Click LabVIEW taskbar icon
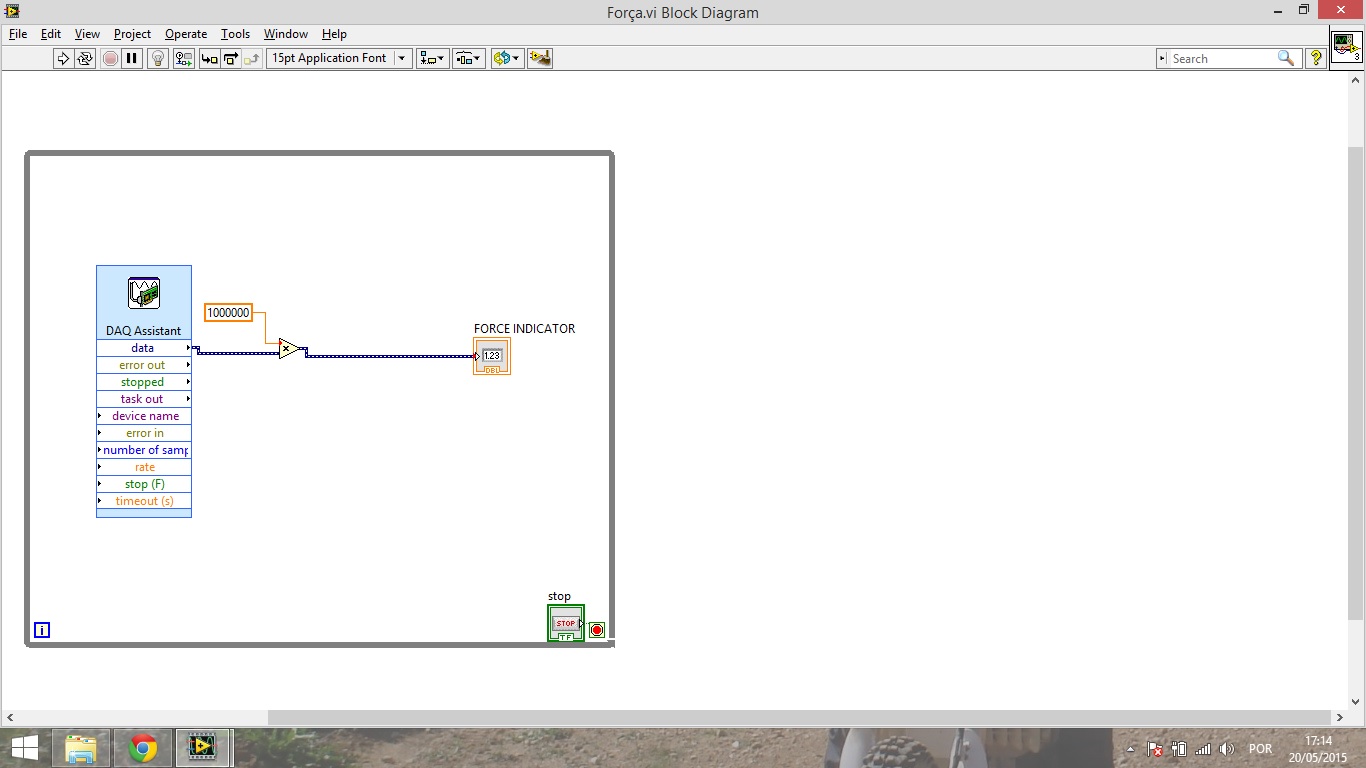Image resolution: width=1366 pixels, height=768 pixels. coord(203,748)
